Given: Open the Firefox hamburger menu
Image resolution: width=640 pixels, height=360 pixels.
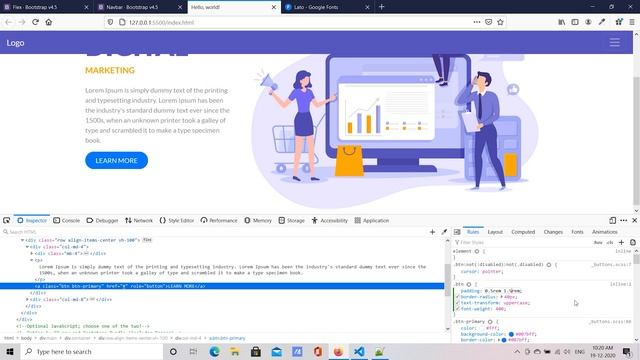Looking at the screenshot, I should [x=632, y=22].
